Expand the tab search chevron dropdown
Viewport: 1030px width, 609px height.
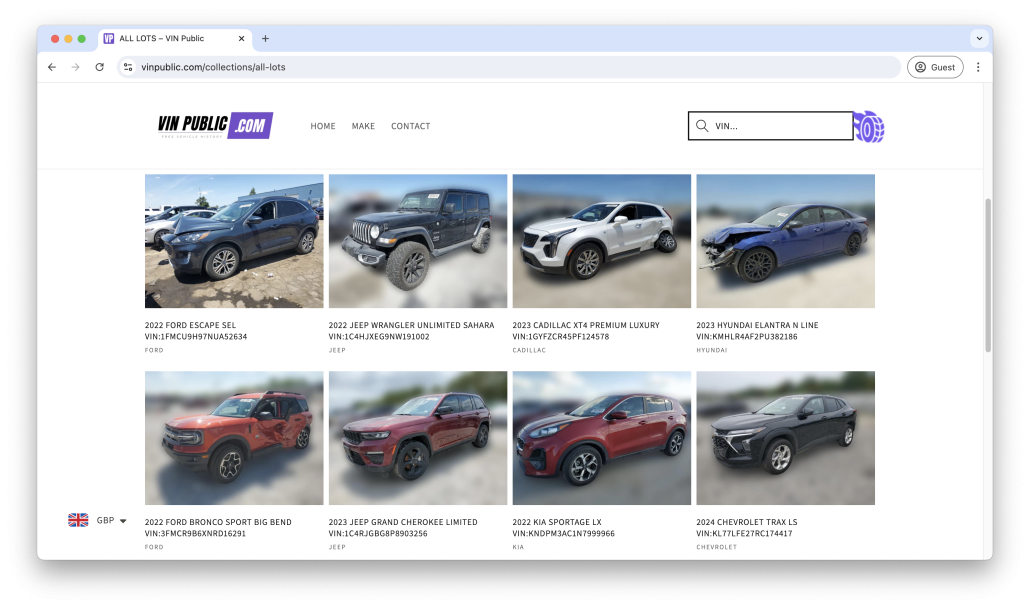(x=978, y=39)
